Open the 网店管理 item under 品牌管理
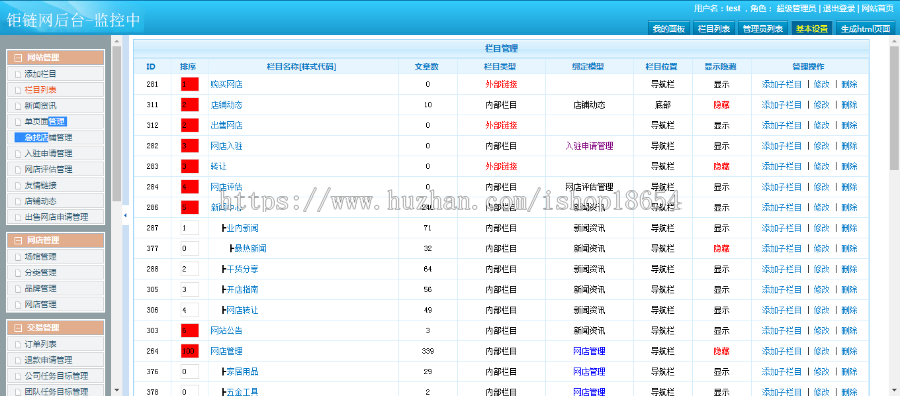Screen dimensions: 900x396 (55, 304)
